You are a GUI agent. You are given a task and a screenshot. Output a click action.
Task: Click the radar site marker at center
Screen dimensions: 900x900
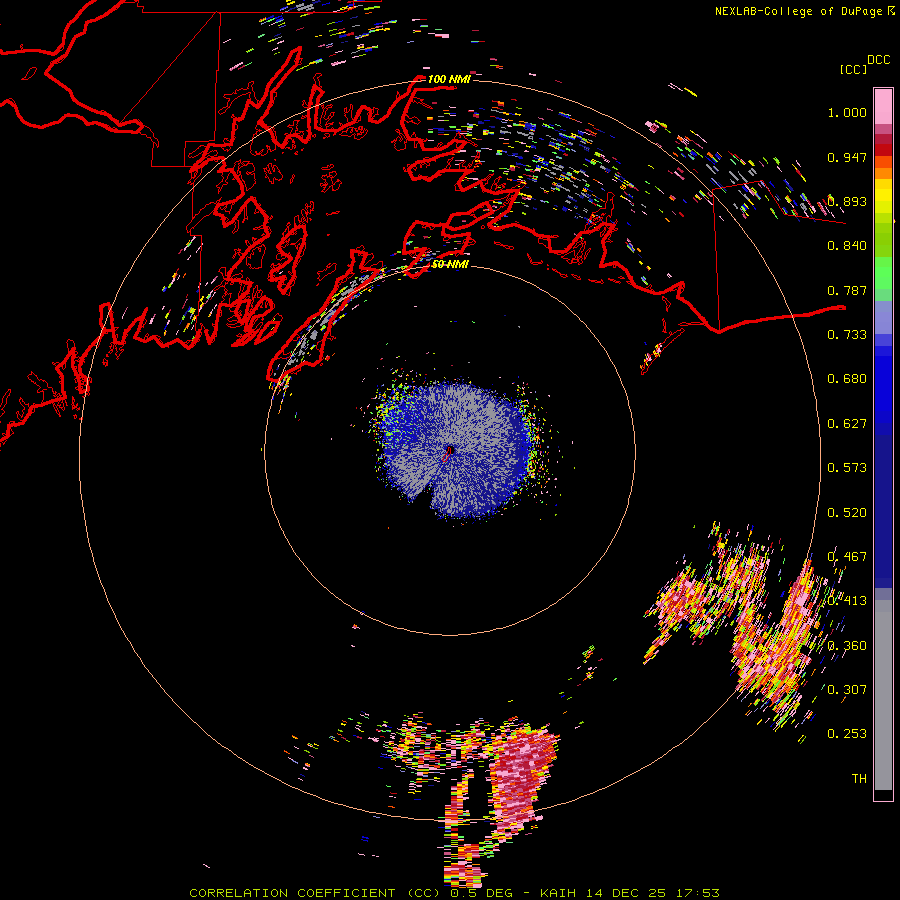(x=448, y=453)
